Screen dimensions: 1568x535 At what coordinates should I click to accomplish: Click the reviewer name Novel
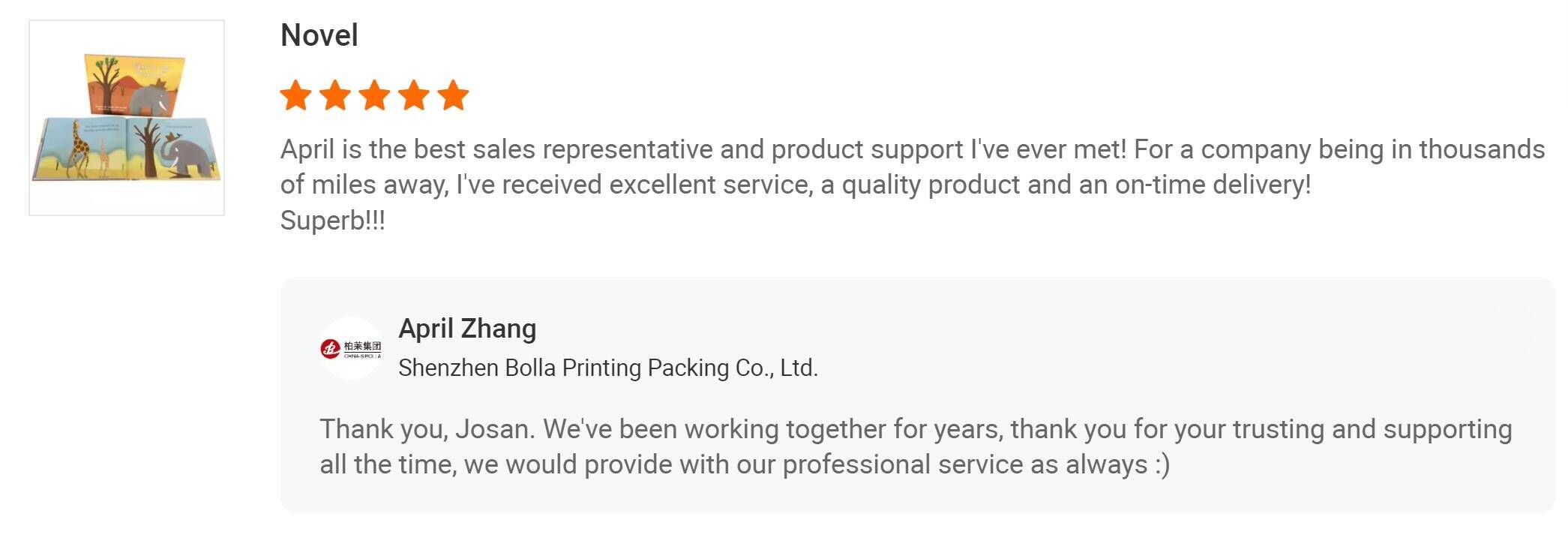pos(319,35)
